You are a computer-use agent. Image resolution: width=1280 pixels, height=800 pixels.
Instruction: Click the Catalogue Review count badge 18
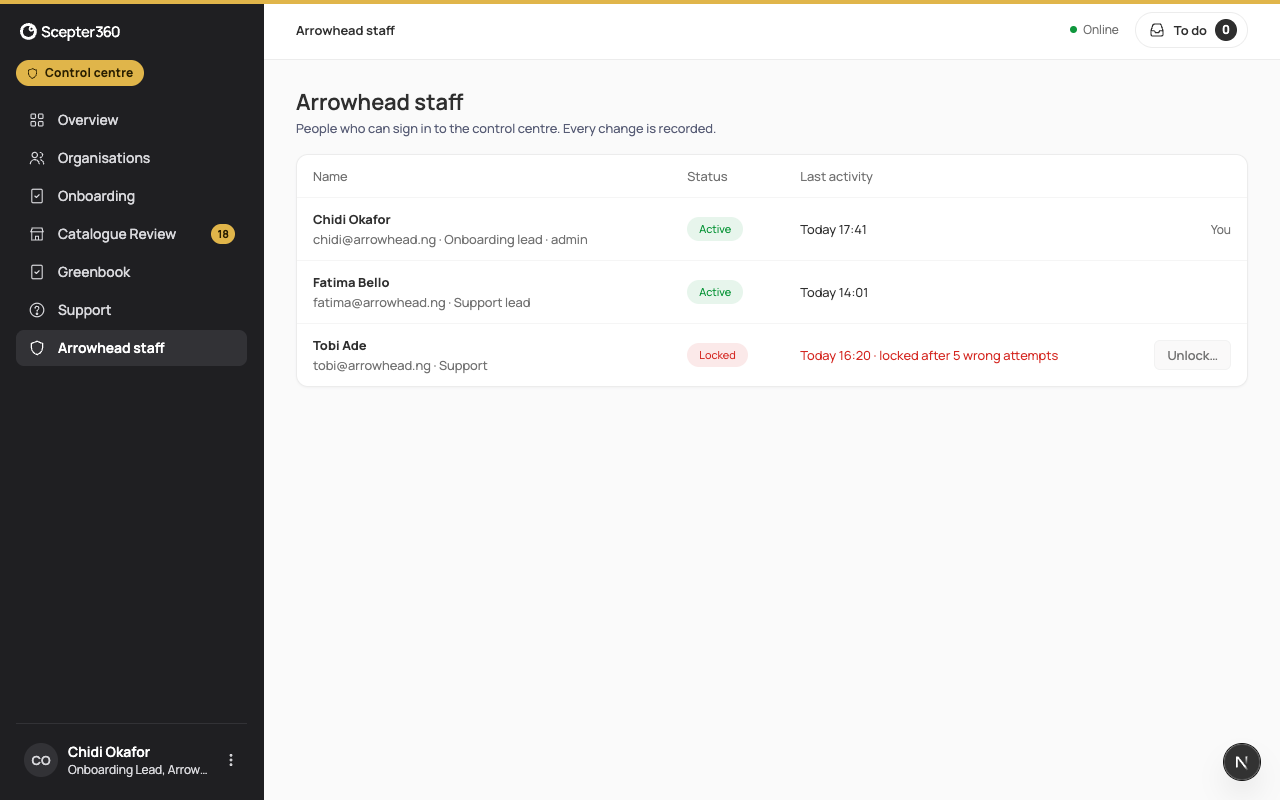[223, 234]
